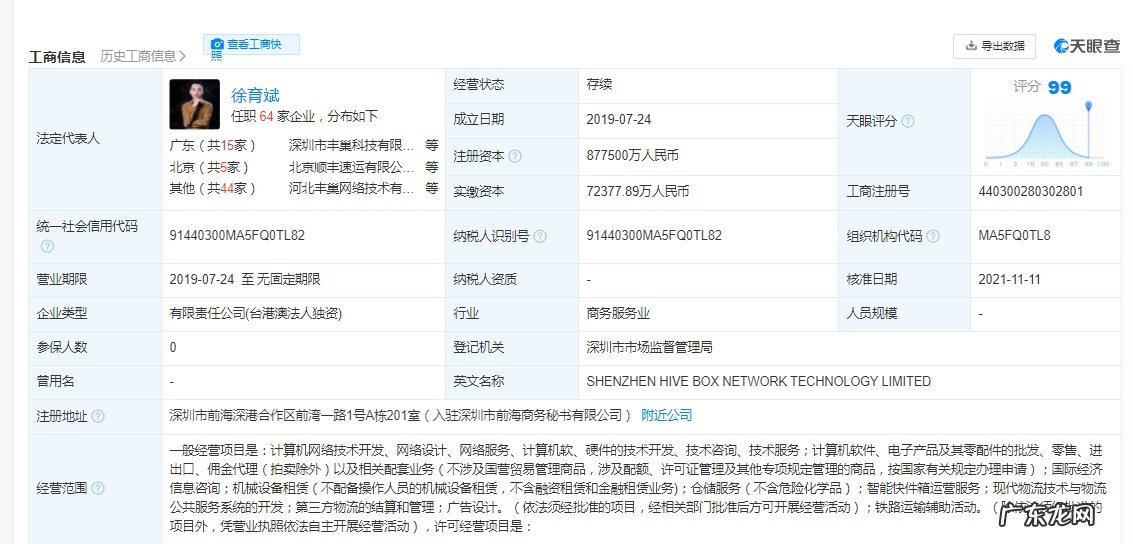Click 查看工商快照 button
This screenshot has height=544, width=1133.
251,45
